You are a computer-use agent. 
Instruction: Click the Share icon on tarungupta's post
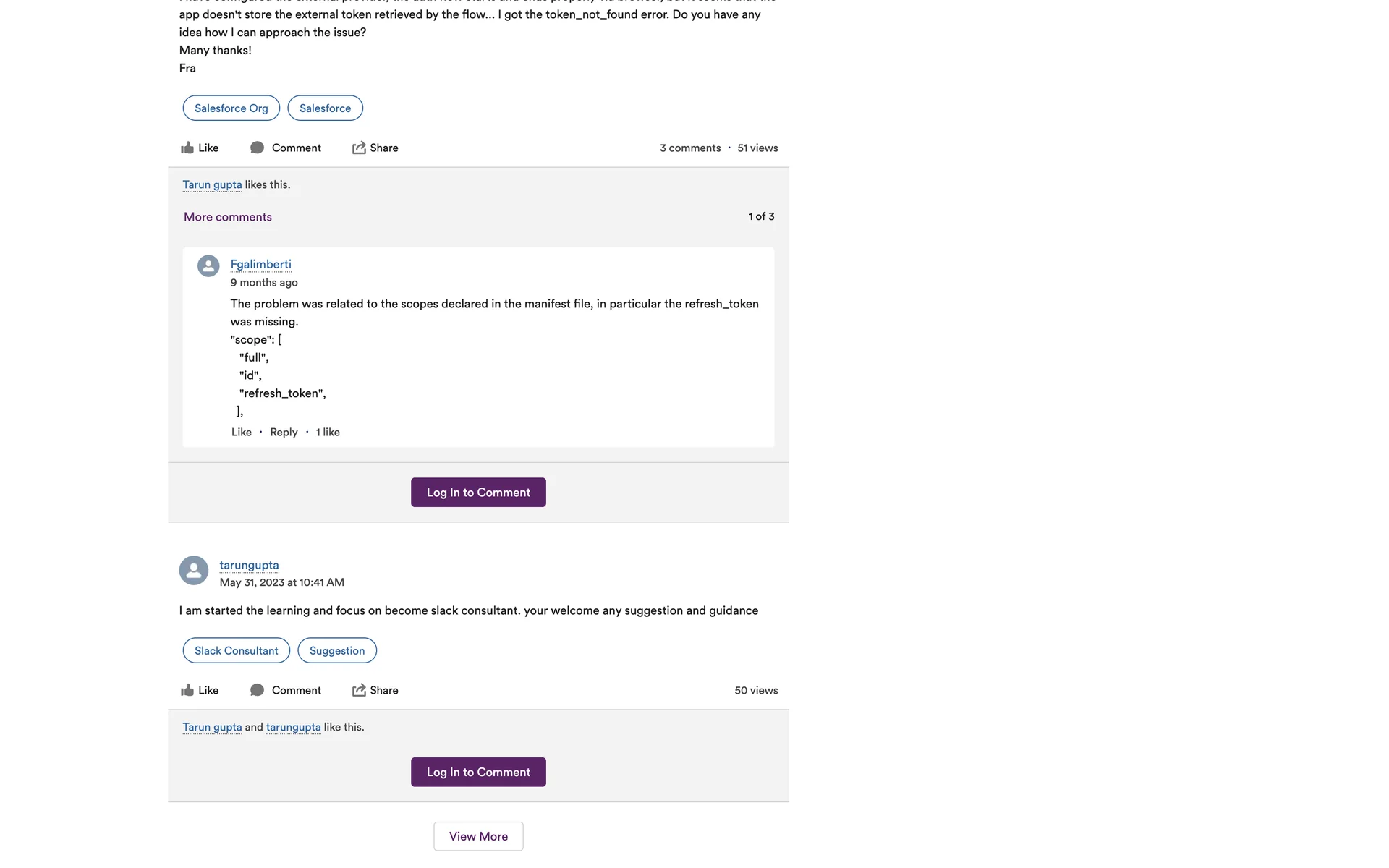[x=359, y=690]
